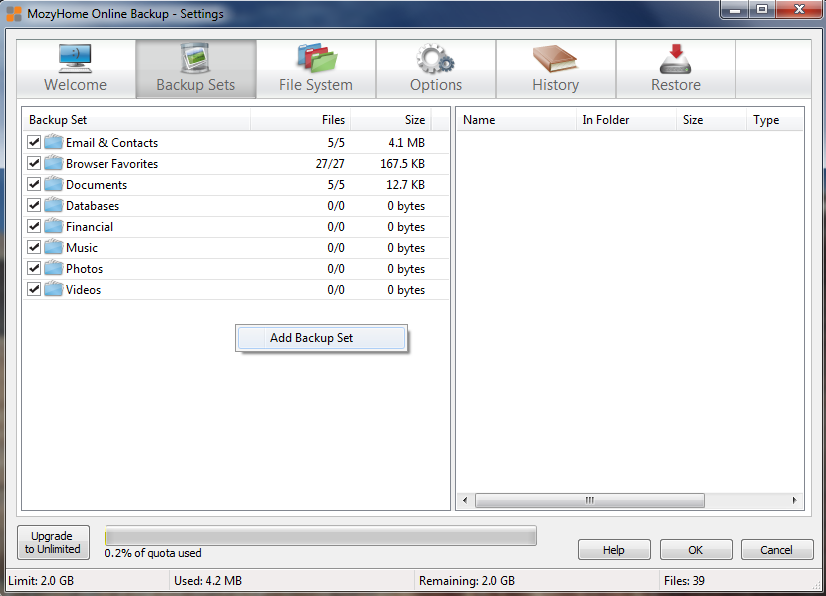Click the Photos folder icon

click(54, 269)
